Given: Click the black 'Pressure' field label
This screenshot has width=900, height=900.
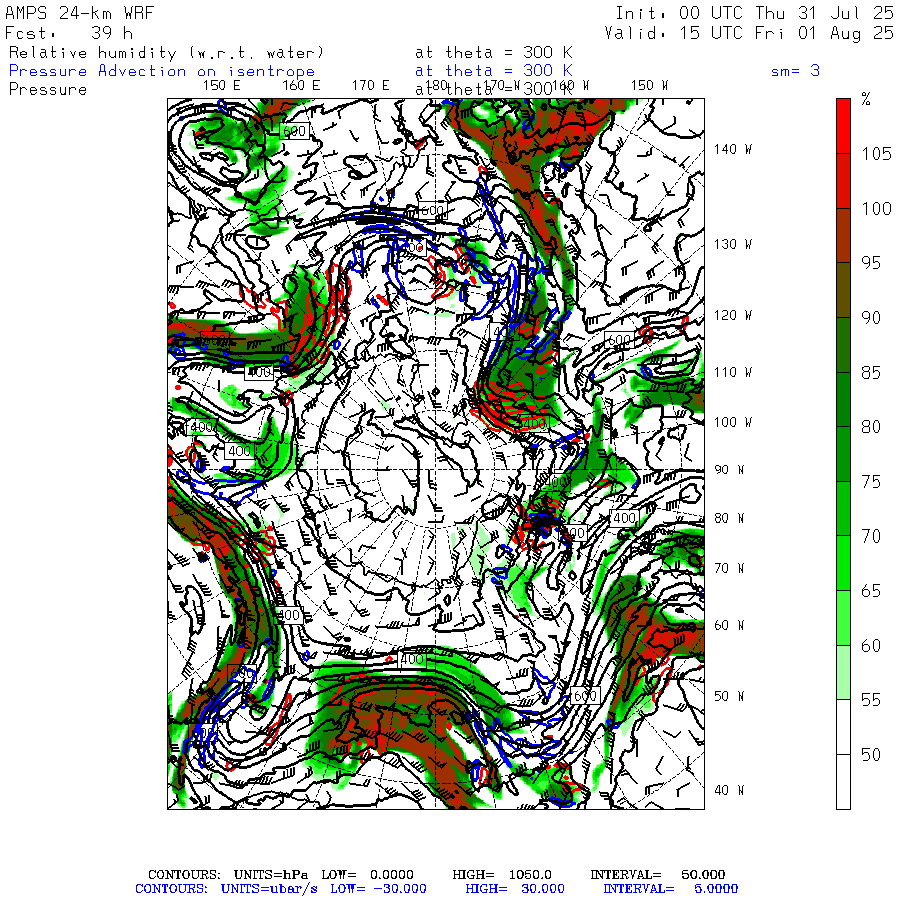Looking at the screenshot, I should click(x=48, y=90).
